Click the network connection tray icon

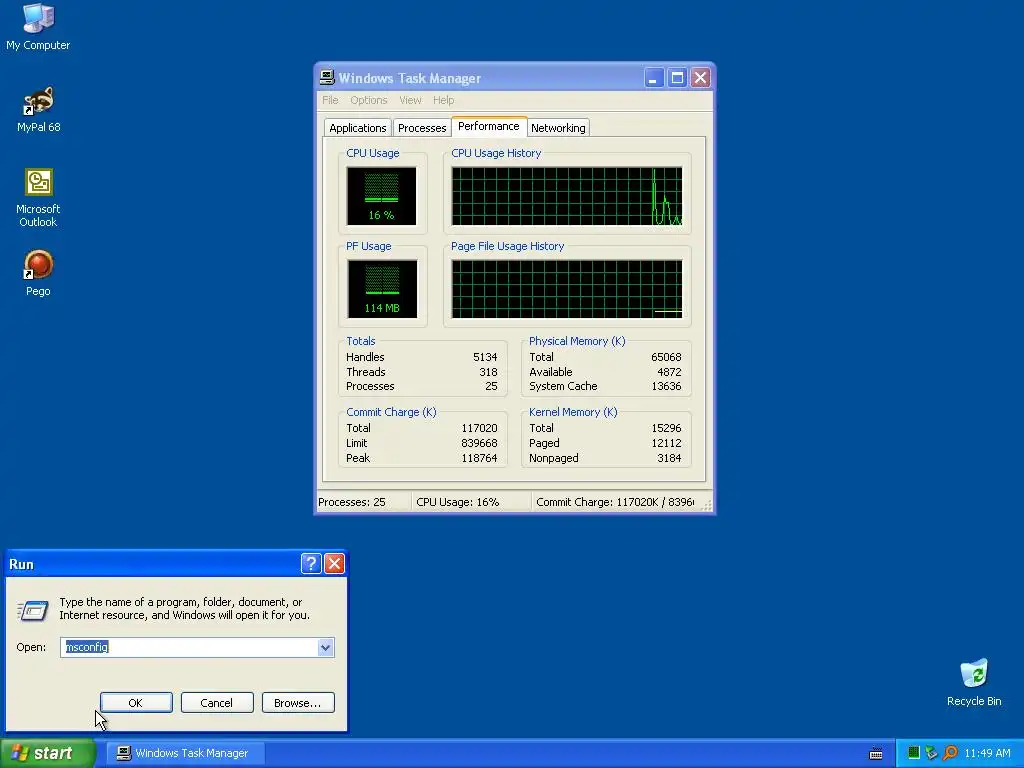(931, 753)
